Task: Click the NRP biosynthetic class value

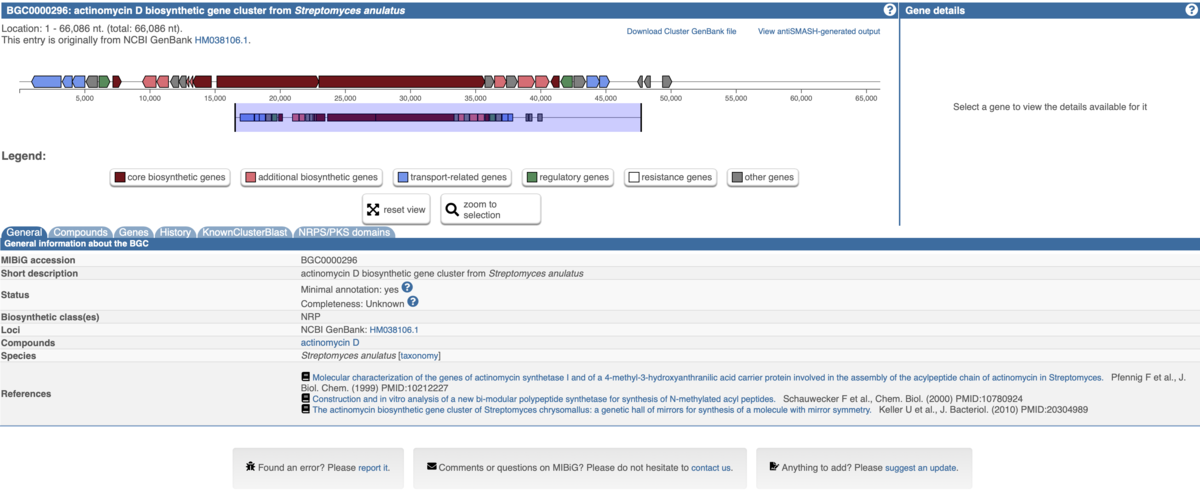Action: point(310,316)
